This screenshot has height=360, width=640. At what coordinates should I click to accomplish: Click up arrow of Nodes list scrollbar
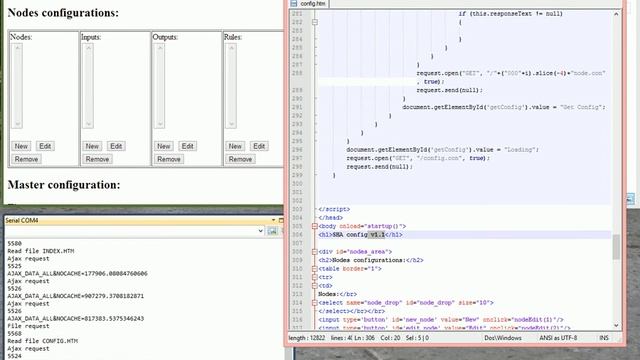18,48
